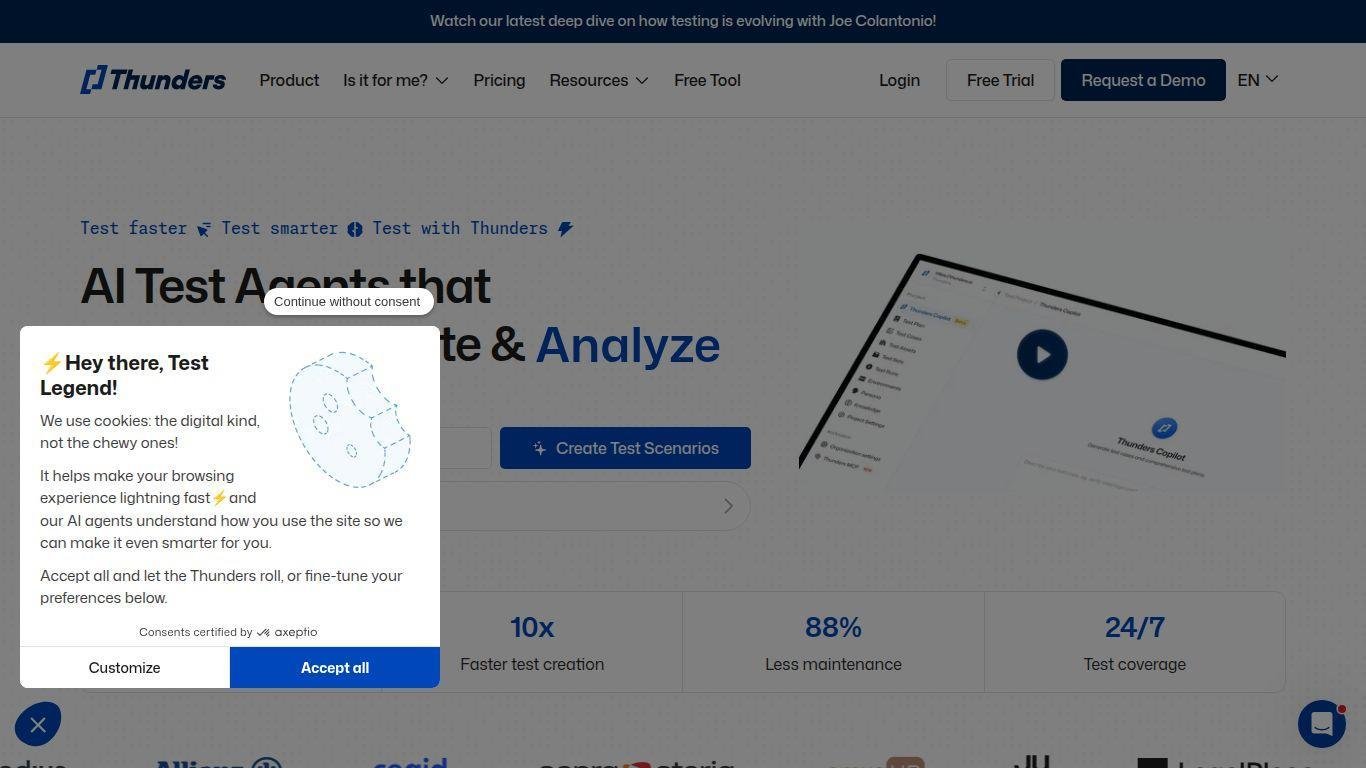Image resolution: width=1366 pixels, height=768 pixels.
Task: Select Continue without consent
Action: [347, 301]
